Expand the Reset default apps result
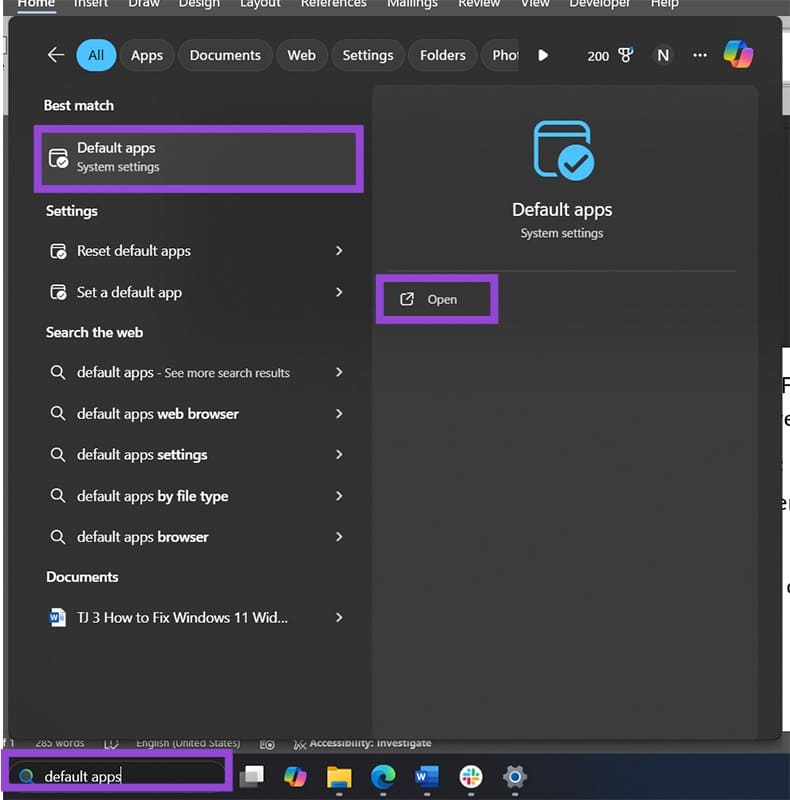The height and width of the screenshot is (800, 790). pos(339,251)
